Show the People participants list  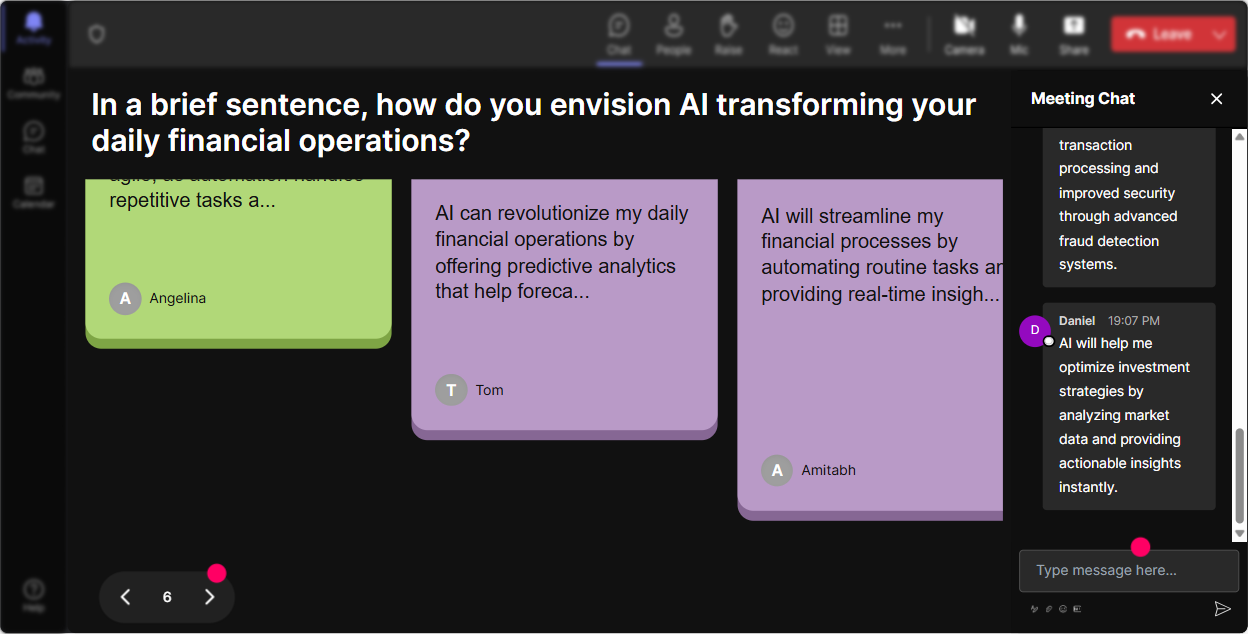click(x=674, y=34)
